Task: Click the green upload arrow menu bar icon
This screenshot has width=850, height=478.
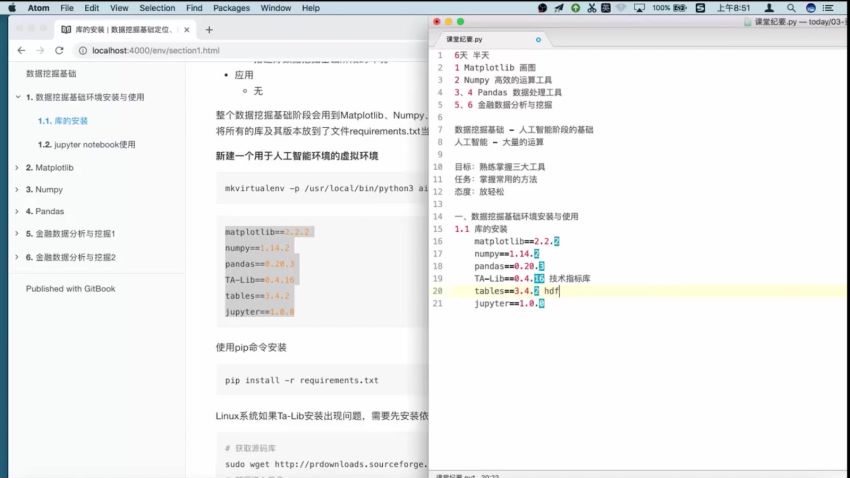Action: coord(575,8)
